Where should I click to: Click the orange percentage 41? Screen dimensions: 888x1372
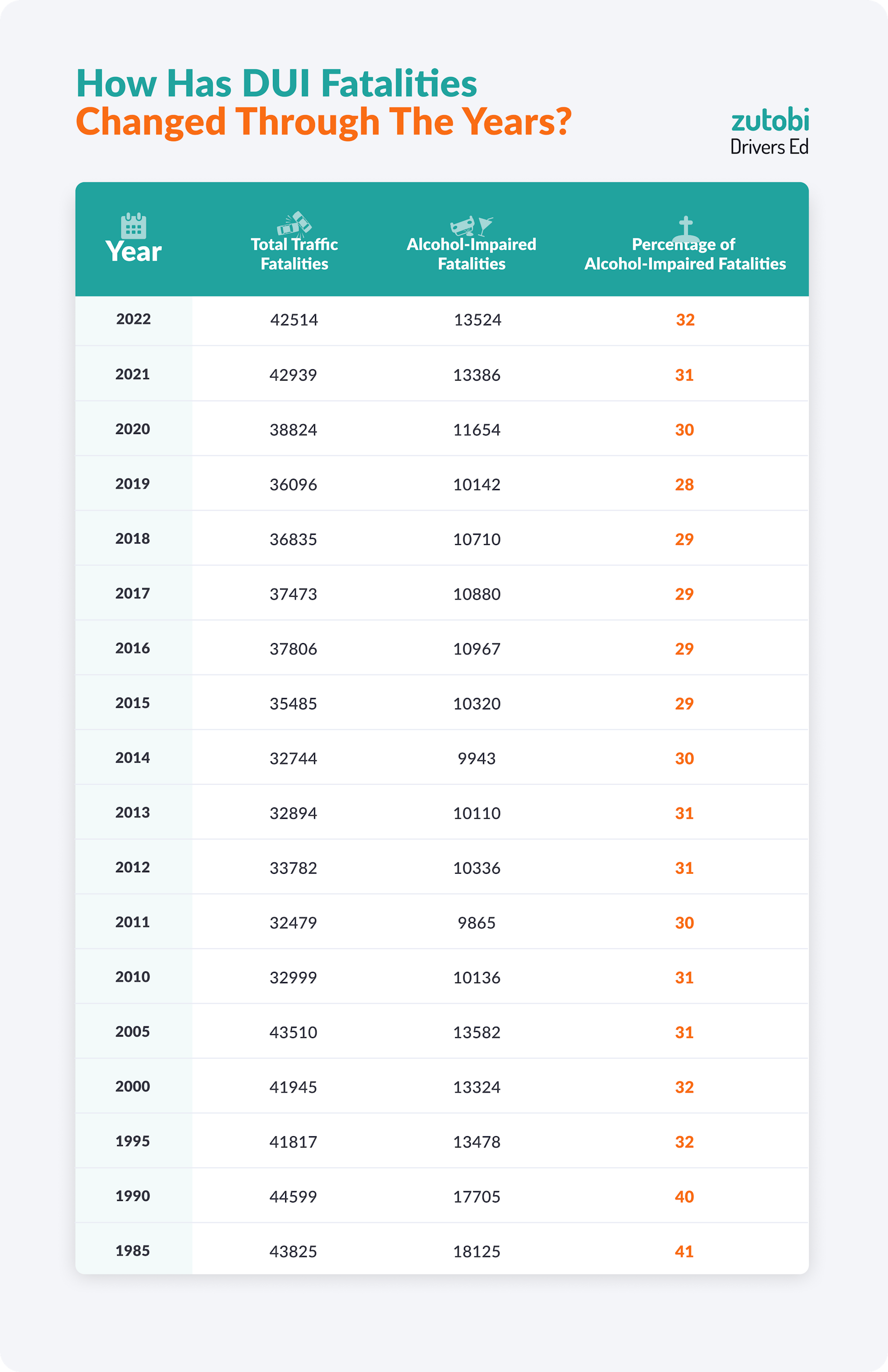coord(684,1252)
